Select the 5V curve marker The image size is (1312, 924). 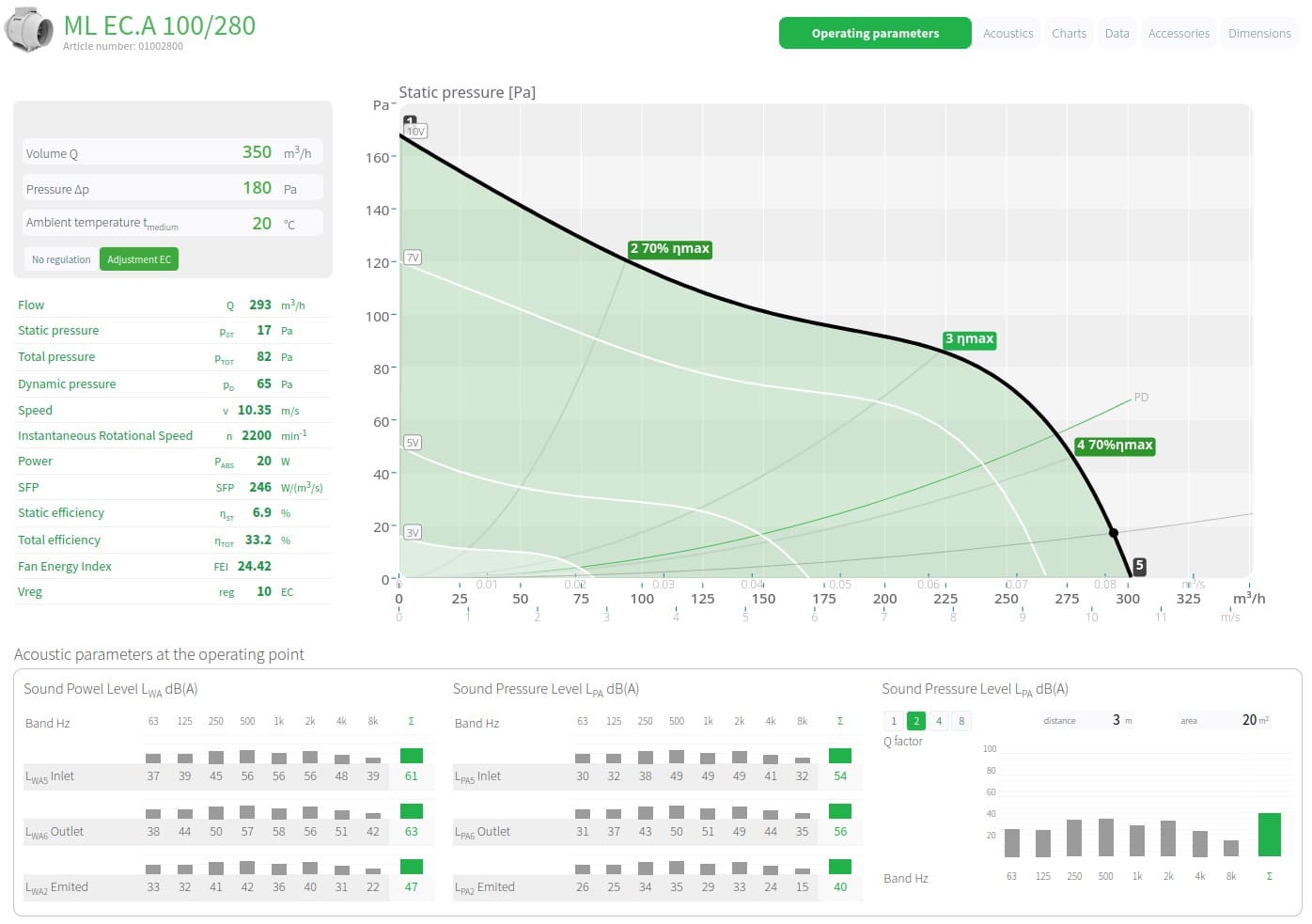(x=412, y=443)
